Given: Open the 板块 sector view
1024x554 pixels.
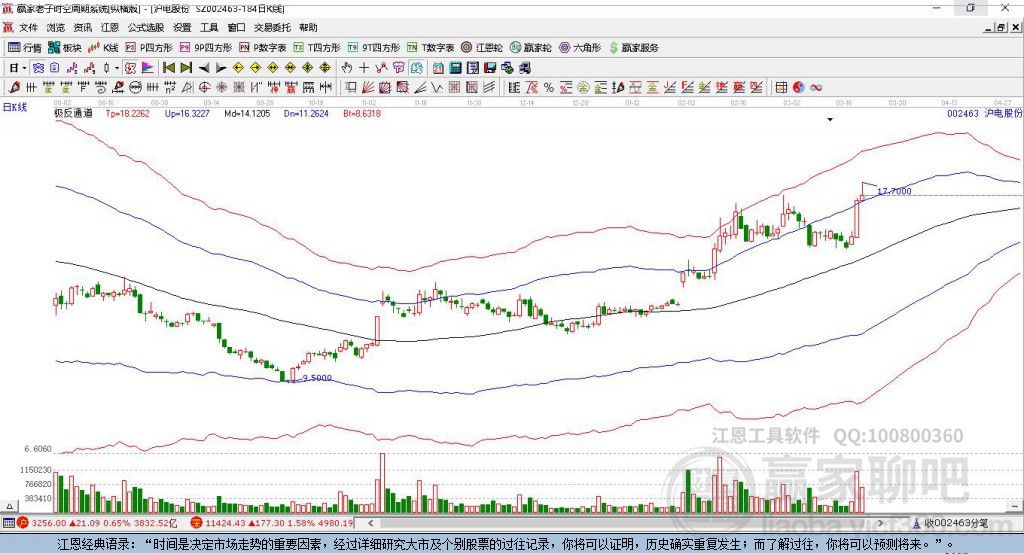Looking at the screenshot, I should (65, 48).
